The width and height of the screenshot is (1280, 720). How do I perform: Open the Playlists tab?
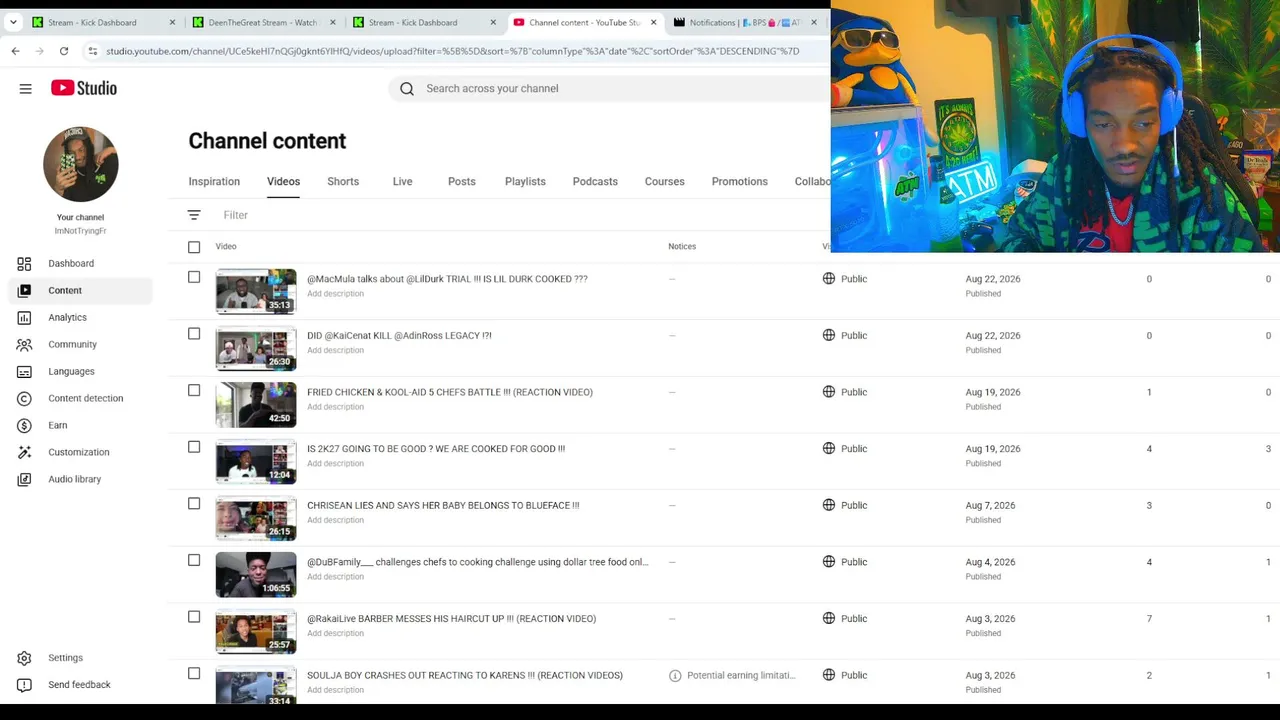click(x=525, y=182)
